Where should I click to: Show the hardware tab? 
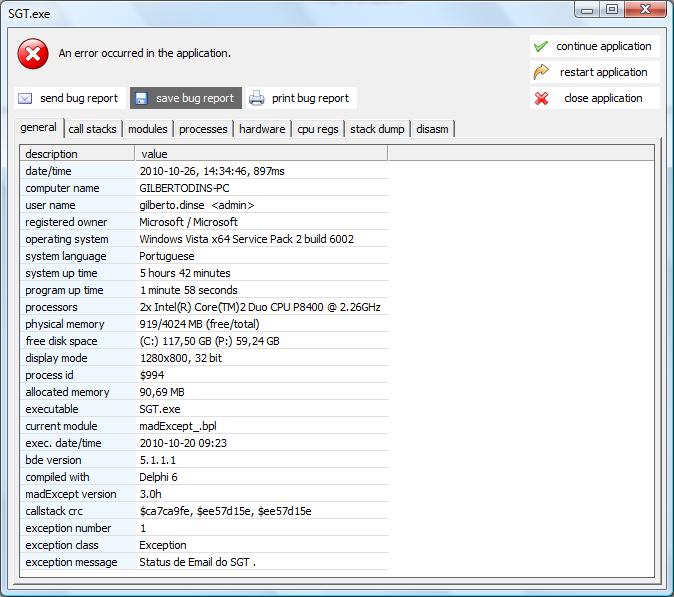262,129
